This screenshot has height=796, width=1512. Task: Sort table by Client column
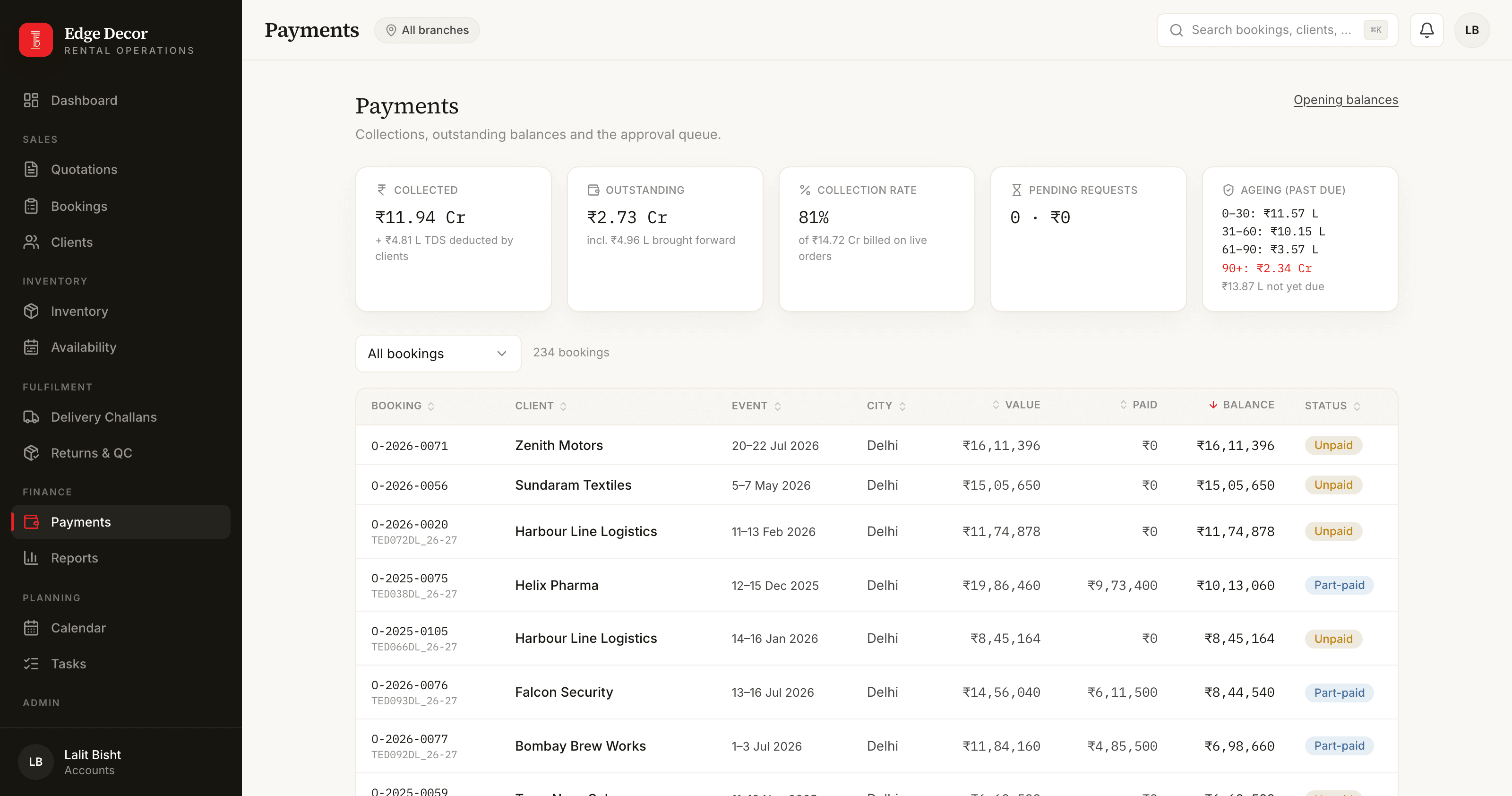[x=541, y=406]
